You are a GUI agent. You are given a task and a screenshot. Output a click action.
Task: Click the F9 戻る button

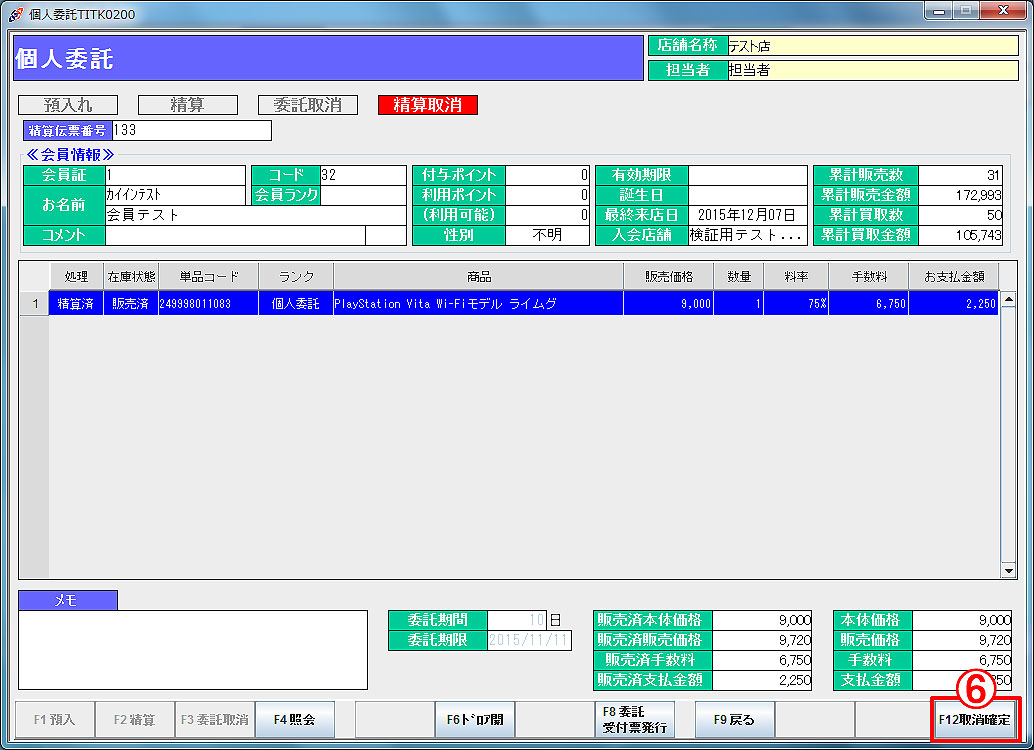734,719
